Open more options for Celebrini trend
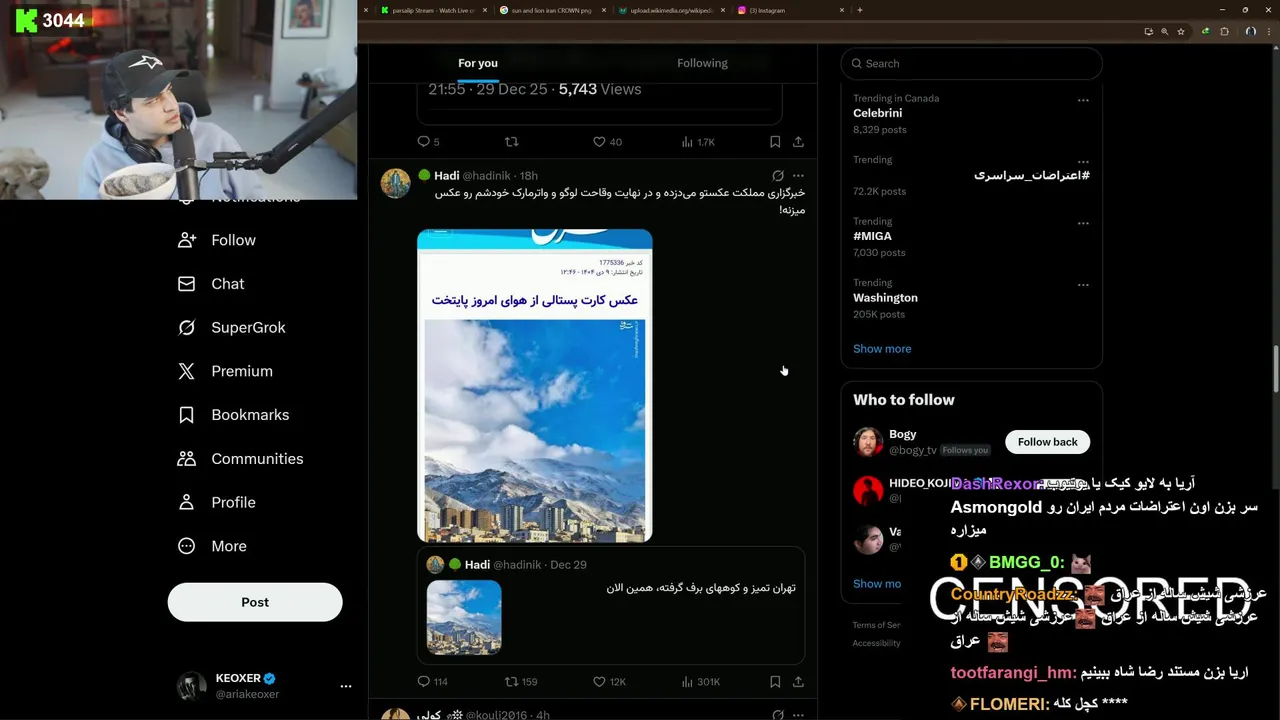The image size is (1280, 720). tap(1083, 100)
